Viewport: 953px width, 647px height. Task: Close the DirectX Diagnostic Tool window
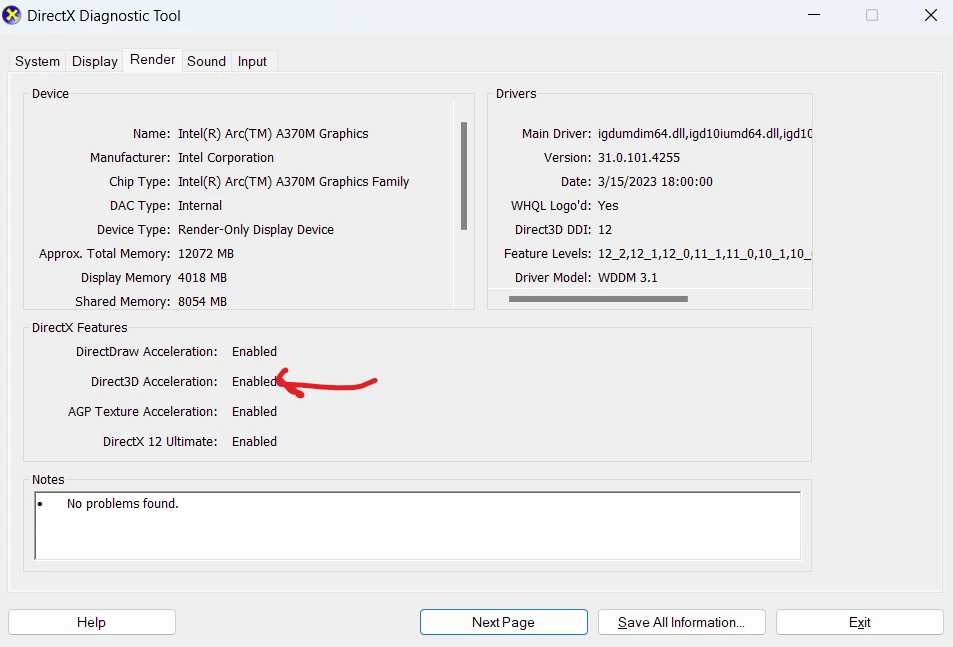931,15
